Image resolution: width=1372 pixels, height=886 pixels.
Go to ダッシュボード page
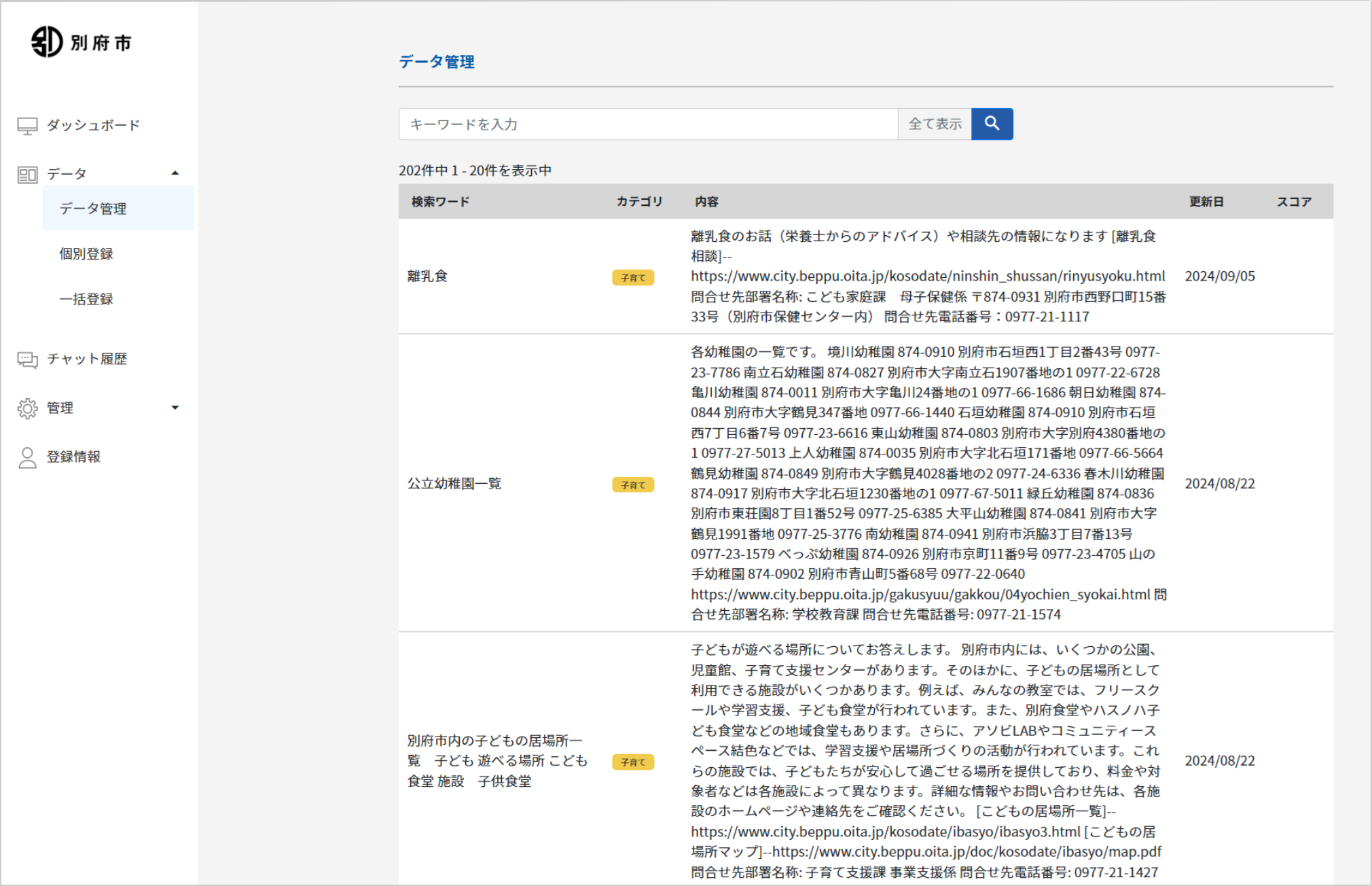pos(93,125)
